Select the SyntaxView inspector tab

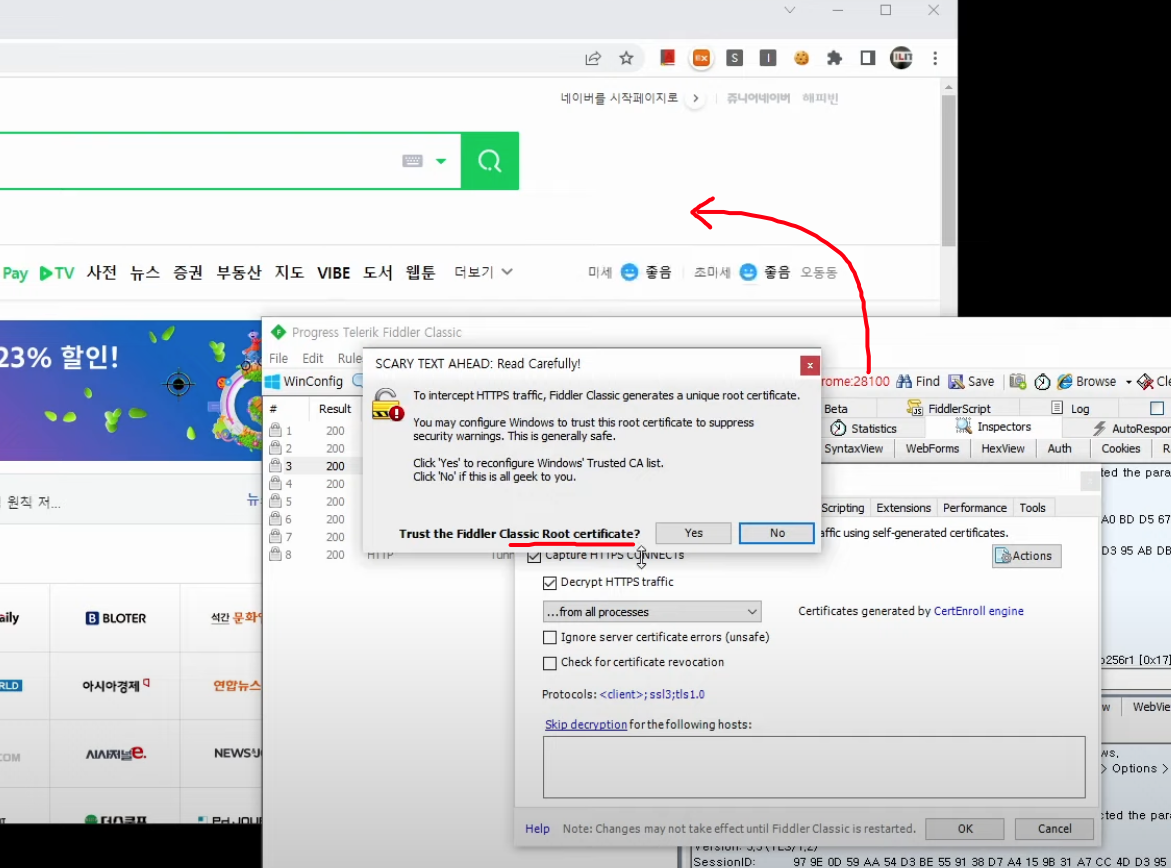(x=854, y=448)
